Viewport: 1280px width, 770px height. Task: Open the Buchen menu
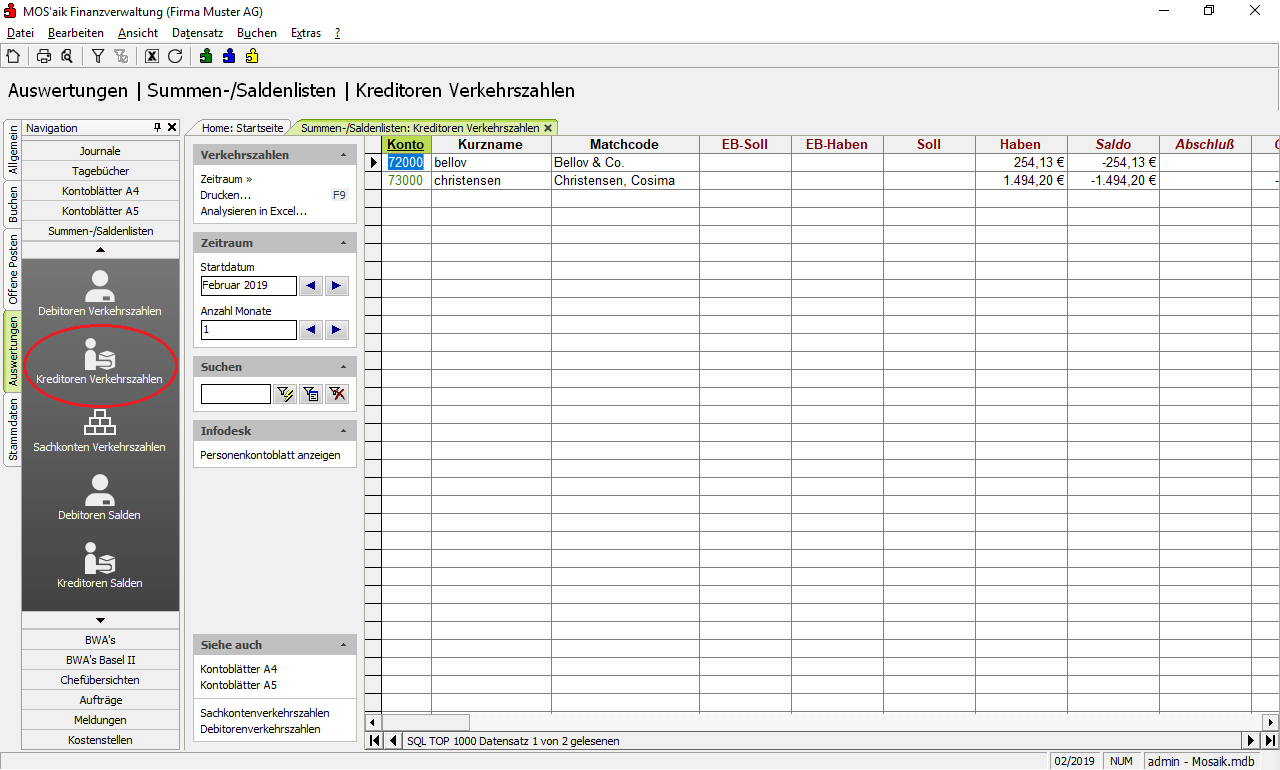(x=256, y=33)
